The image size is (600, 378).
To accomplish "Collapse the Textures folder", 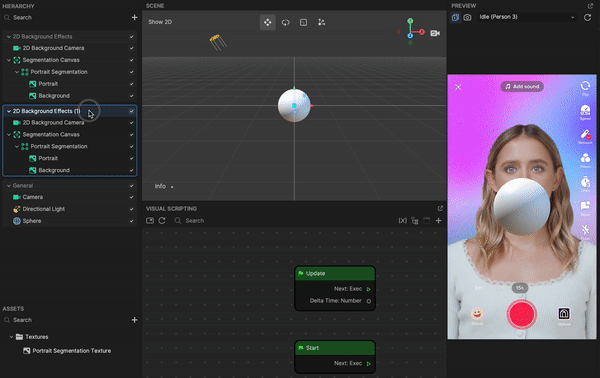I will [x=11, y=337].
